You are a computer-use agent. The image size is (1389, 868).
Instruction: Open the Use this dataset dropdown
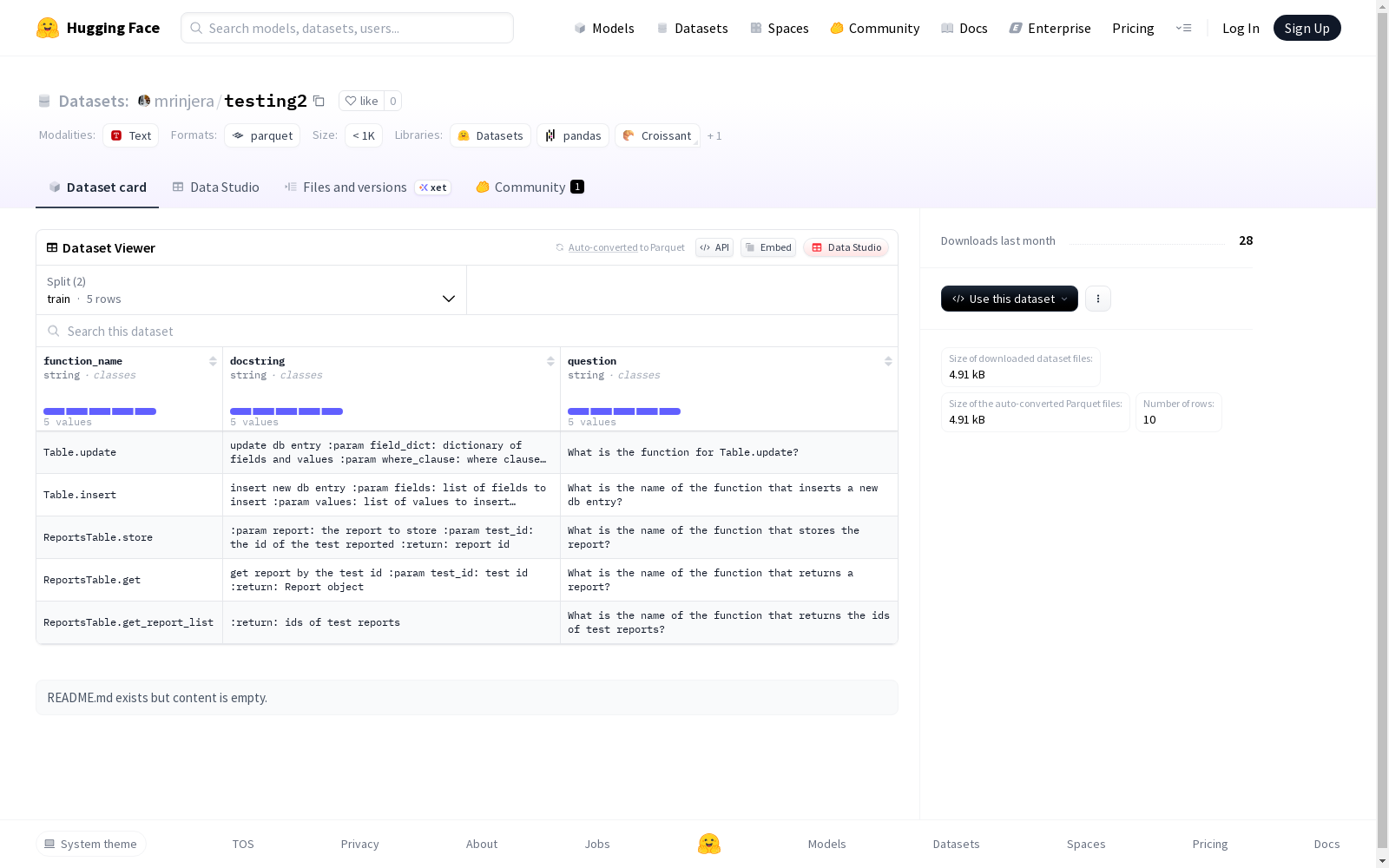coord(1010,299)
